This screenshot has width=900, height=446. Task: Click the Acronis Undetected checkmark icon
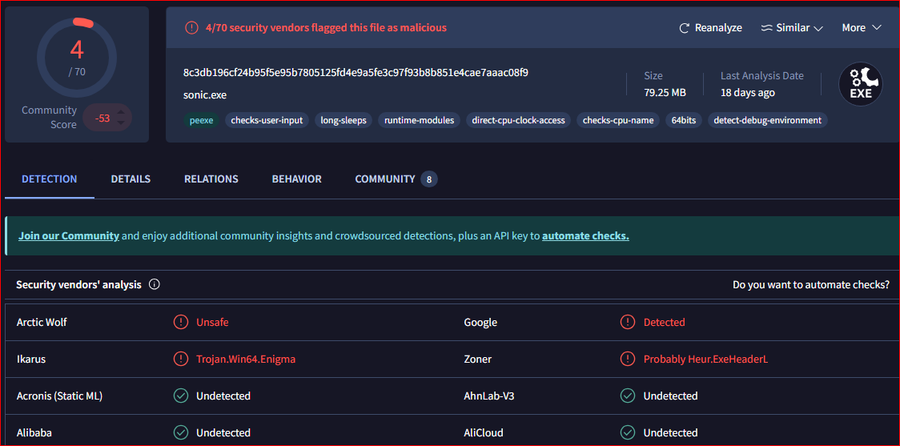(180, 396)
